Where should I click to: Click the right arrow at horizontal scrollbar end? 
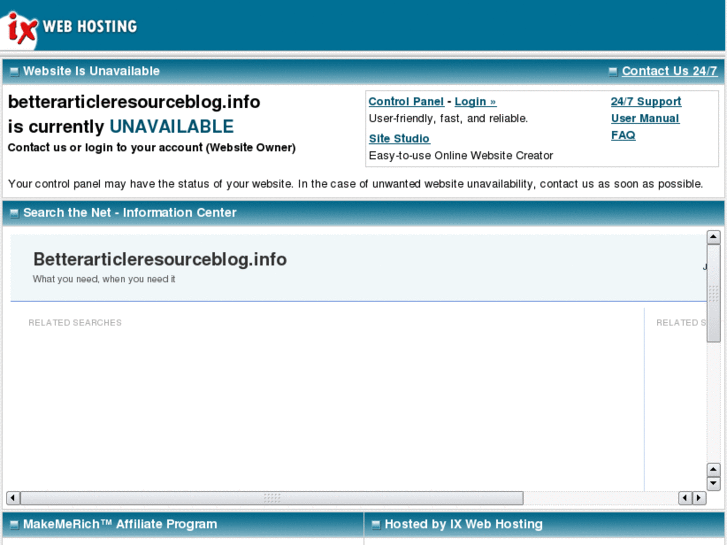[x=699, y=498]
